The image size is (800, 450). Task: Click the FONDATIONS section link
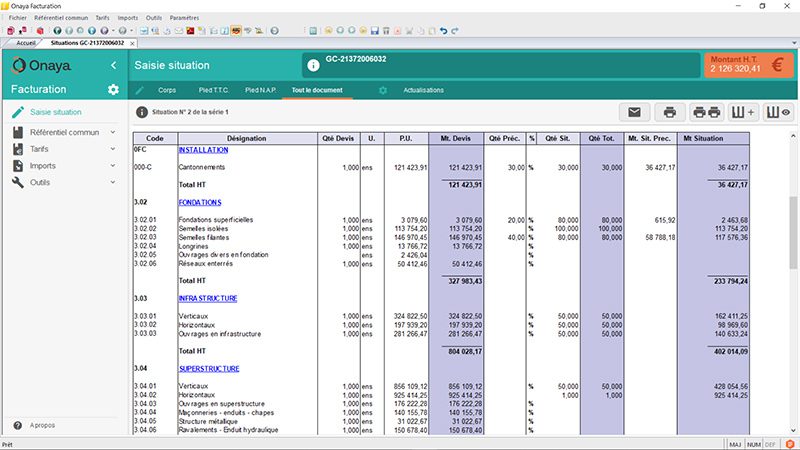(x=200, y=202)
